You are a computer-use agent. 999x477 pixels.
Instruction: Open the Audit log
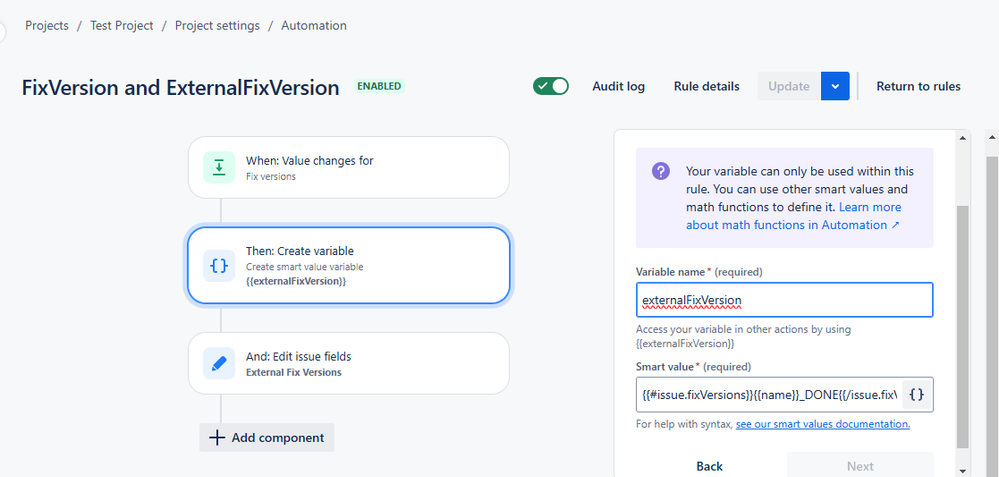pyautogui.click(x=618, y=86)
